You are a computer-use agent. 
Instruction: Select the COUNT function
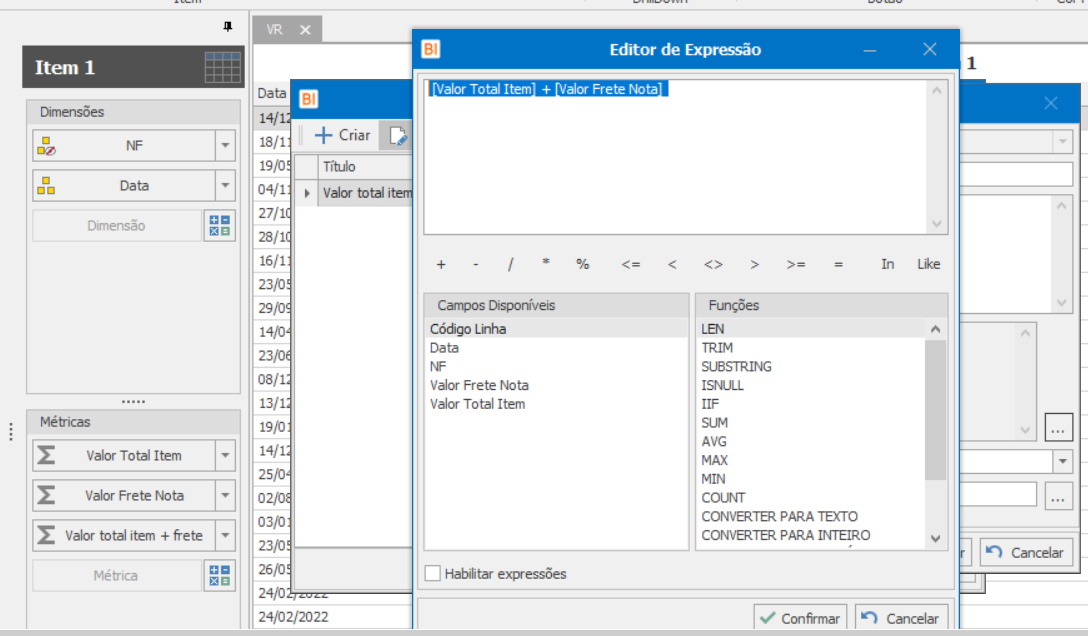pos(811,498)
